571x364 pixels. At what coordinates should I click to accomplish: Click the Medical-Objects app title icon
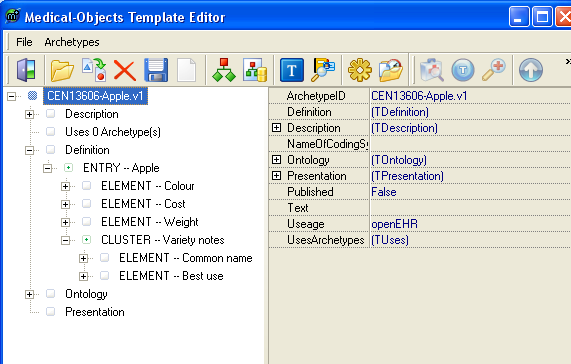[x=13, y=16]
